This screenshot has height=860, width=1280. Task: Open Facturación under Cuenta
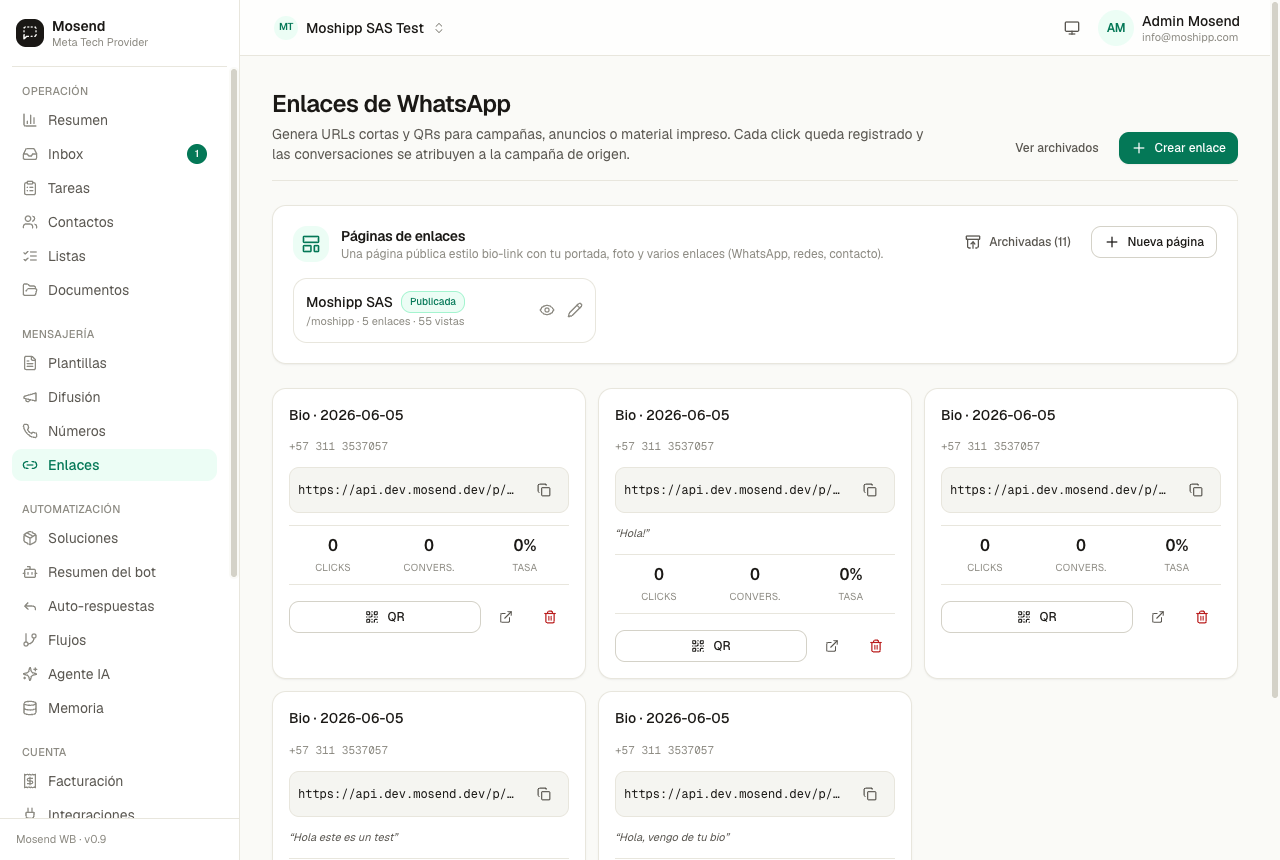click(114, 781)
